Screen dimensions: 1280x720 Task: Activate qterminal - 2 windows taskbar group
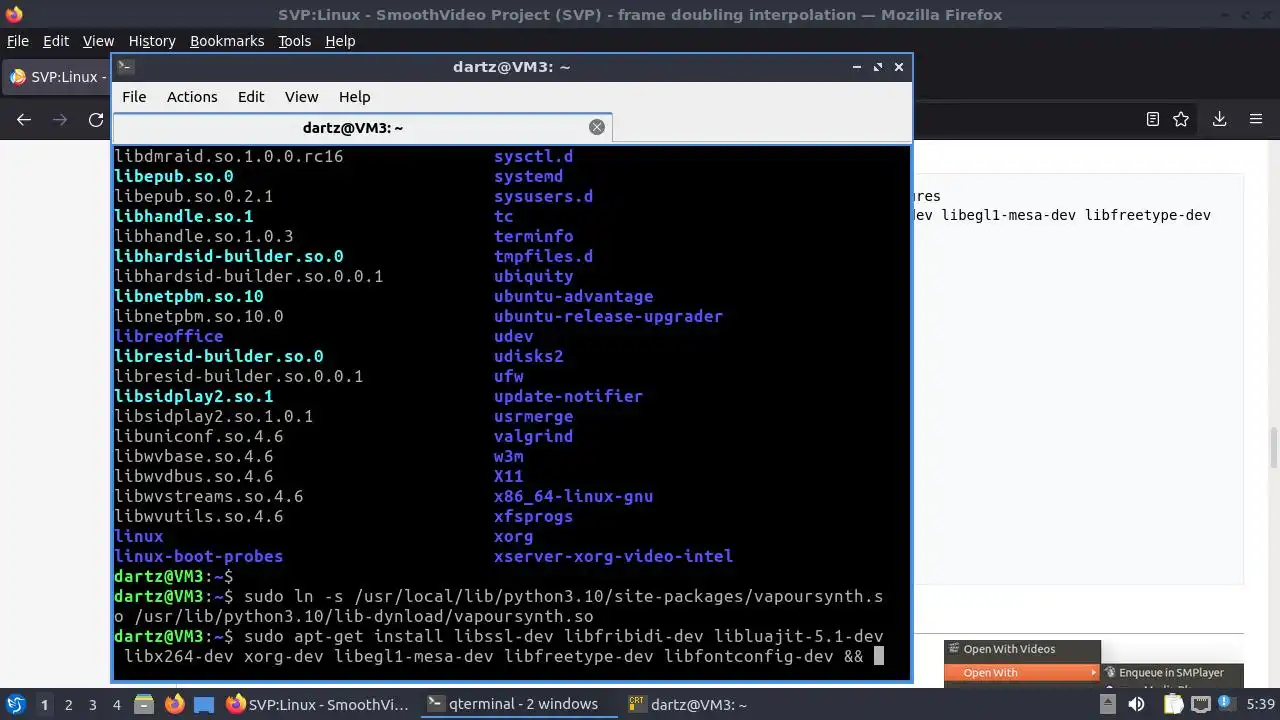click(x=517, y=704)
